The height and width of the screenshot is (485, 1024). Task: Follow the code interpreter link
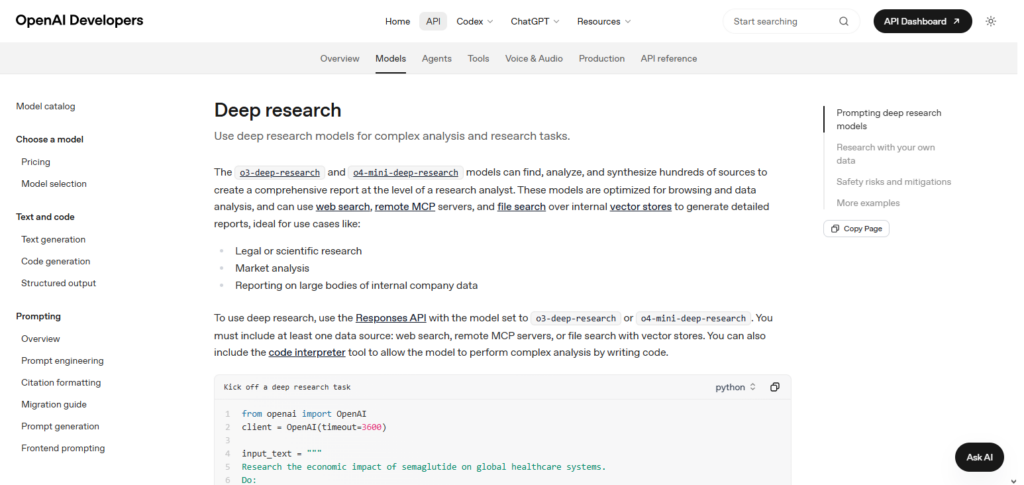click(x=307, y=352)
